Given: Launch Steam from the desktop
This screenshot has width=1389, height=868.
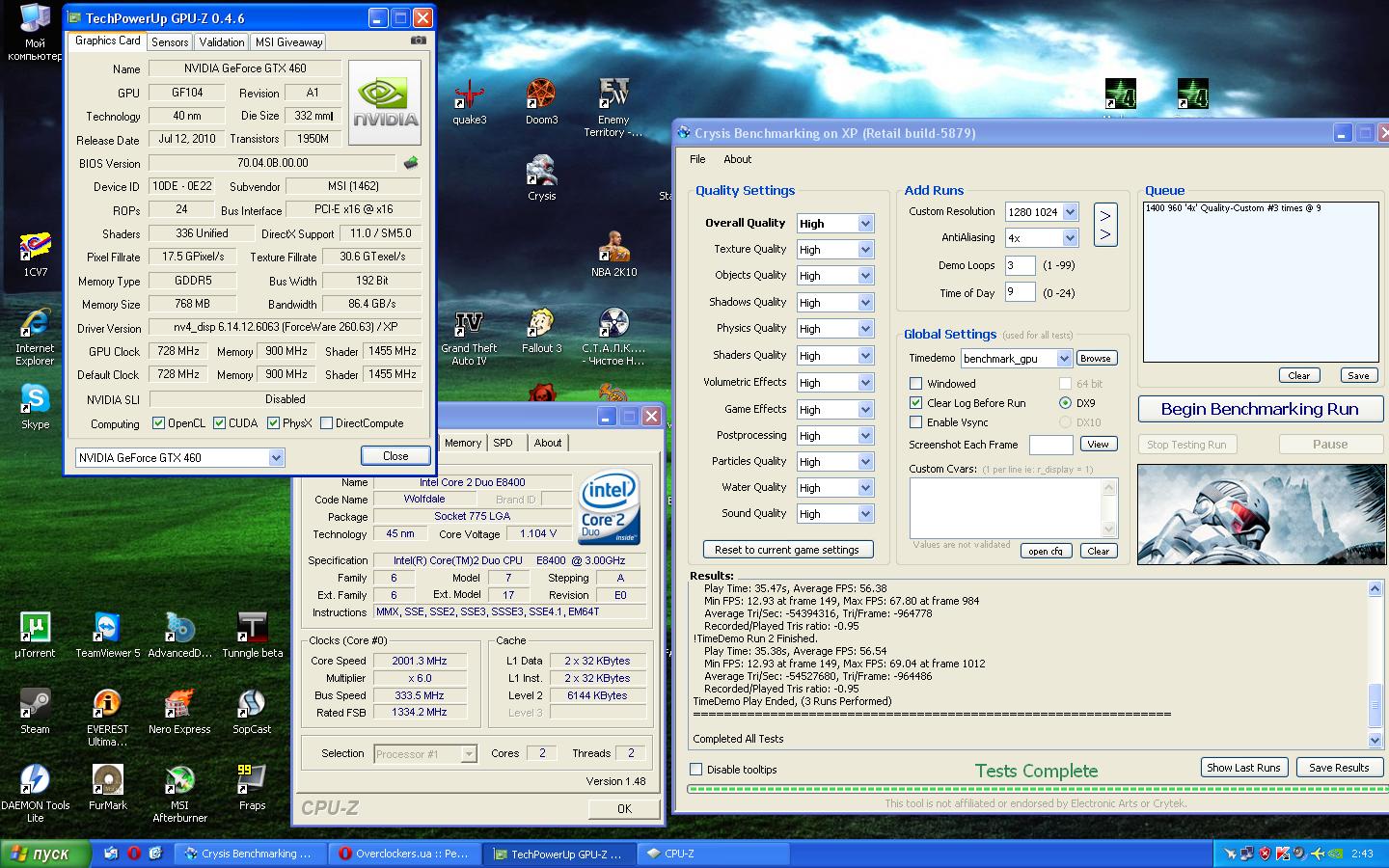Looking at the screenshot, I should coord(35,712).
